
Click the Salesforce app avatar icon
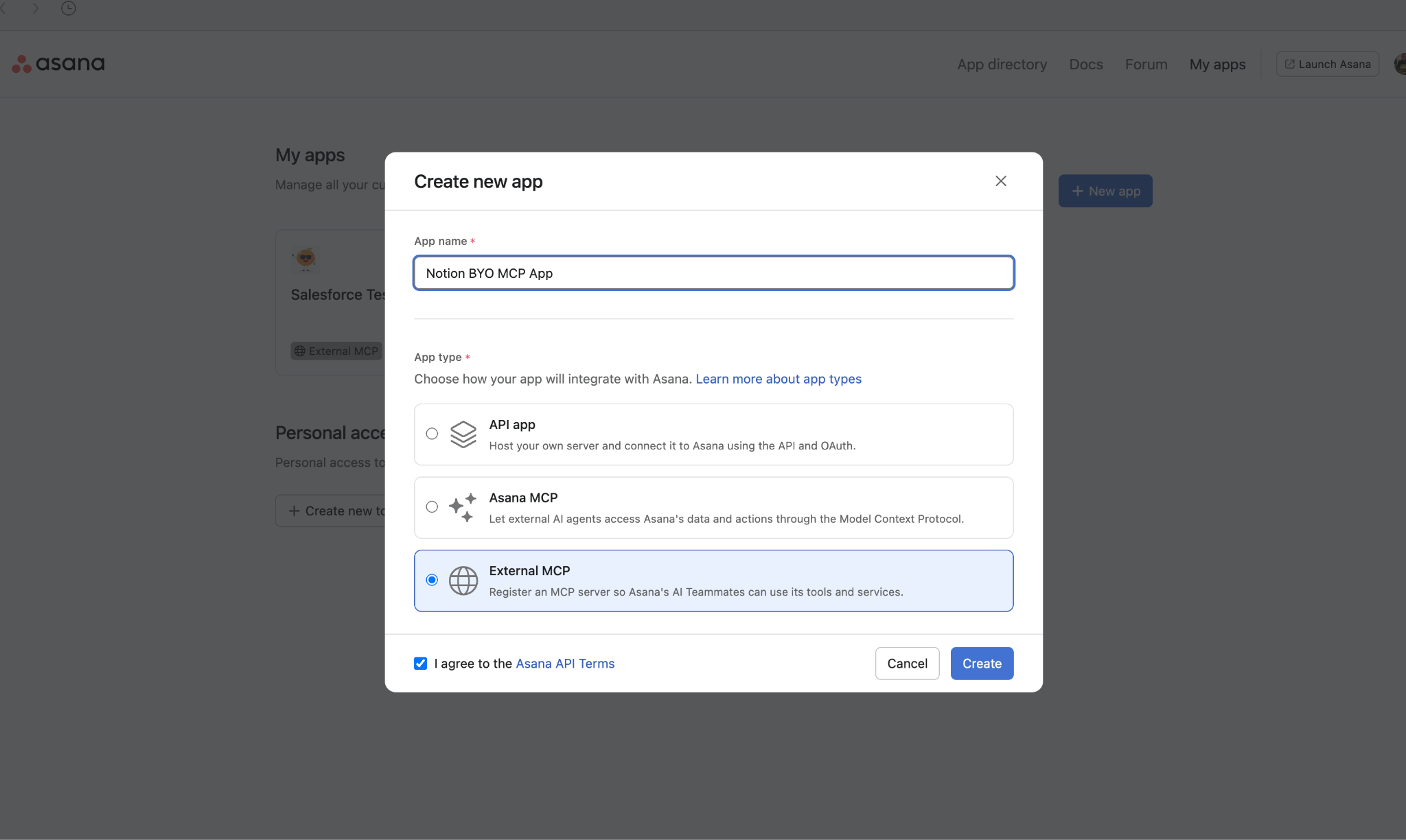306,258
